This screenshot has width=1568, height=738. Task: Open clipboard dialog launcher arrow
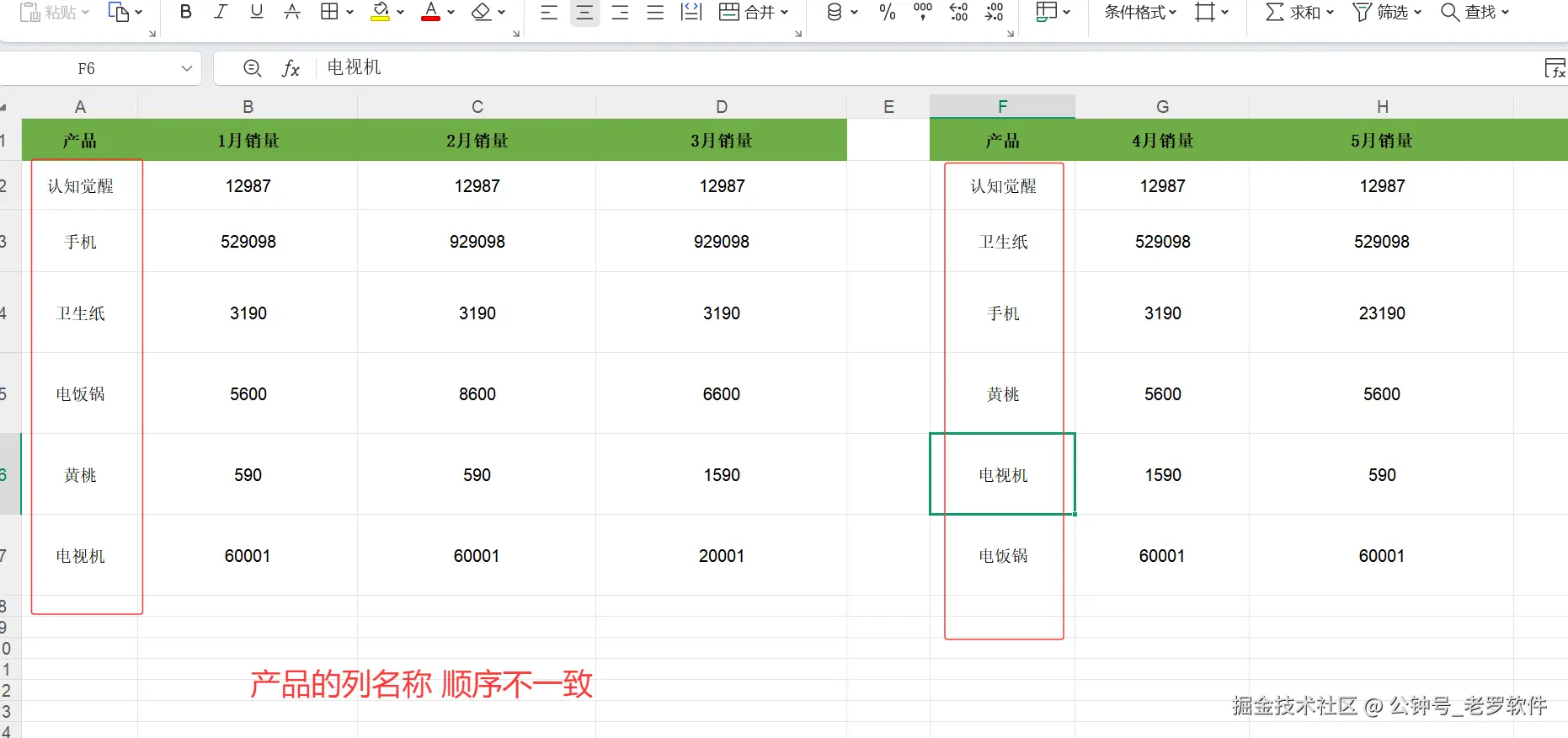(152, 34)
